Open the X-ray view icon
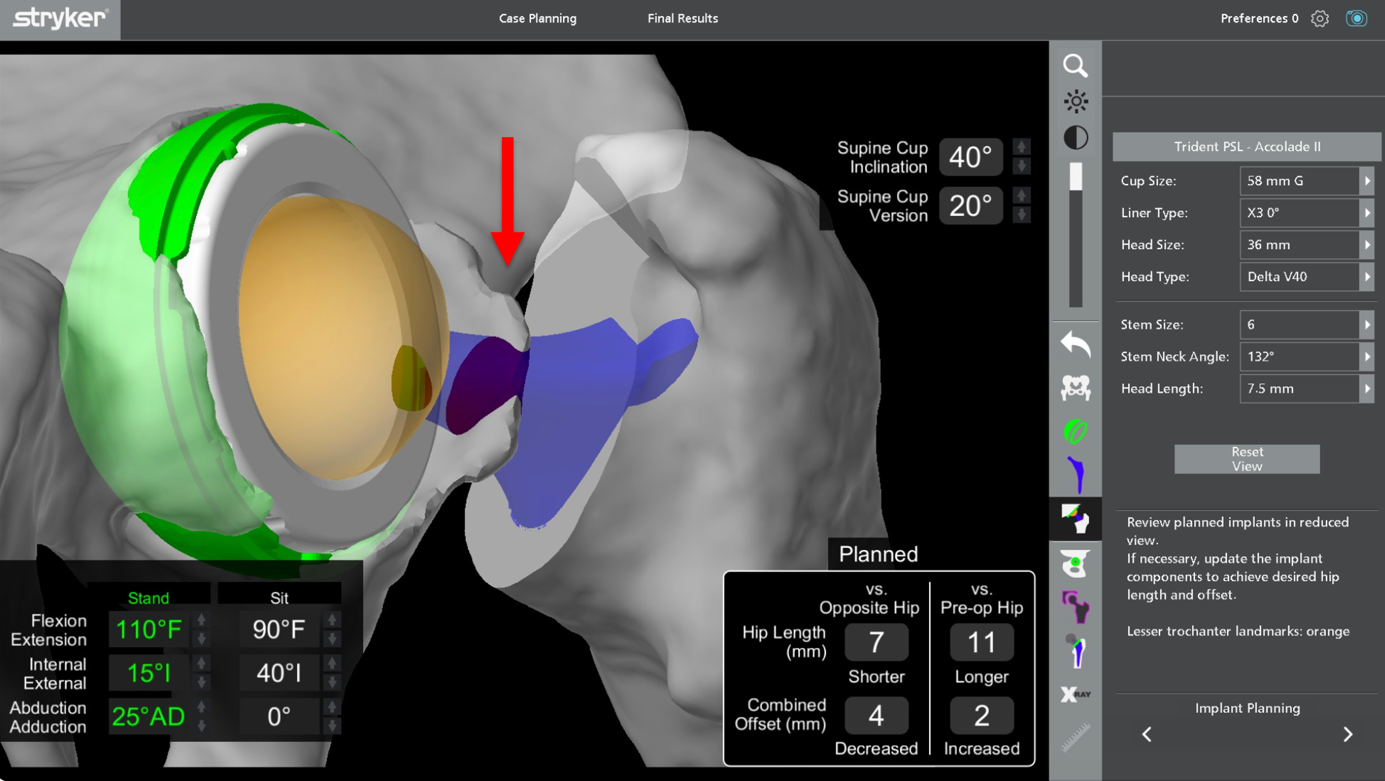The width and height of the screenshot is (1385, 781). coord(1075,694)
